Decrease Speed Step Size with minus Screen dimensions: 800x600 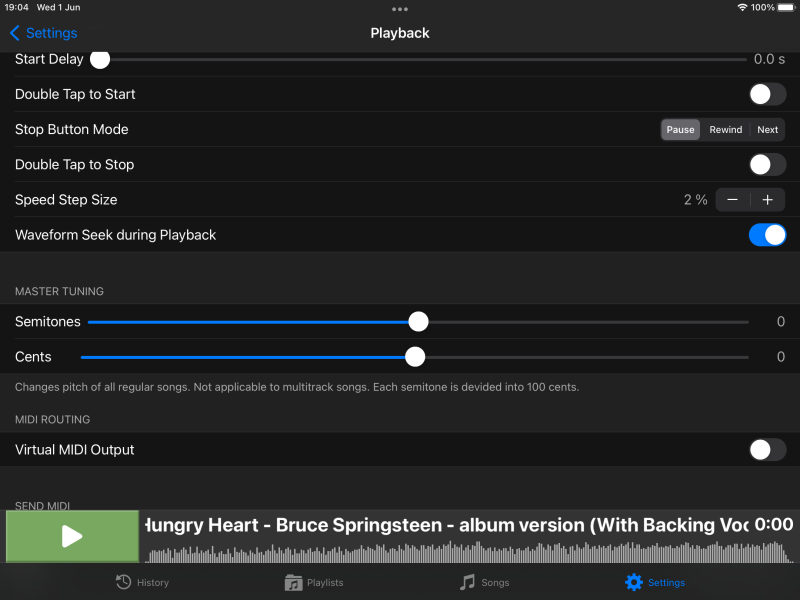[733, 199]
